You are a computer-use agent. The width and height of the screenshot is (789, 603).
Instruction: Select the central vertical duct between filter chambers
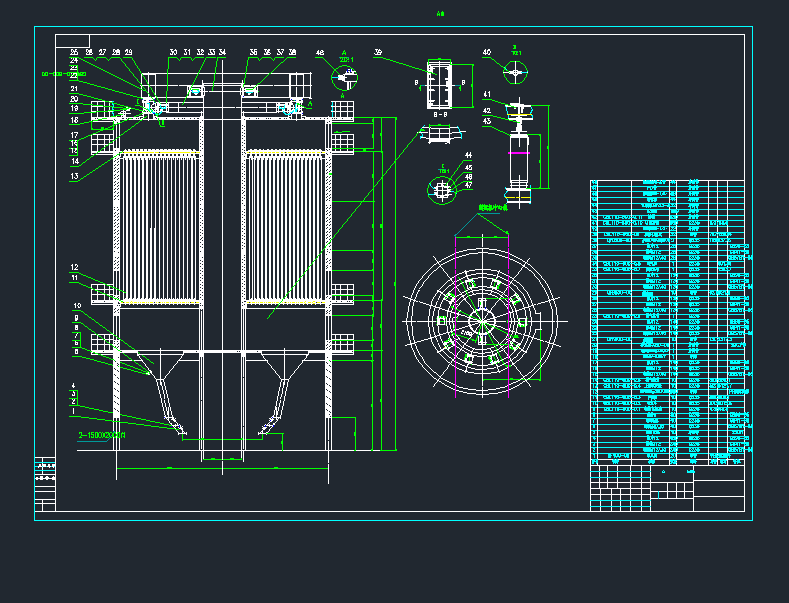223,280
